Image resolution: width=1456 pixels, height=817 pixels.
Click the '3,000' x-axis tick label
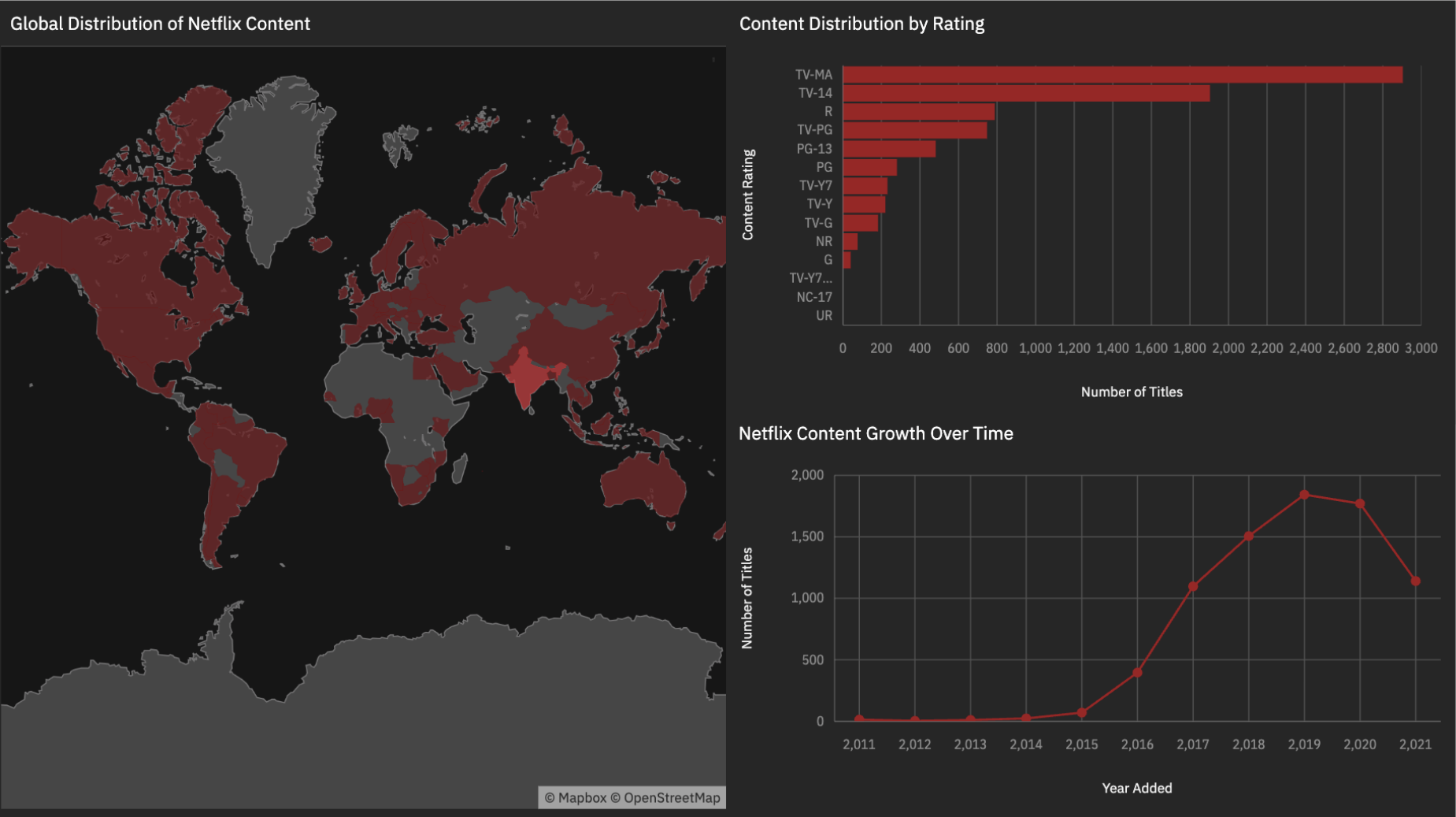tap(1421, 348)
